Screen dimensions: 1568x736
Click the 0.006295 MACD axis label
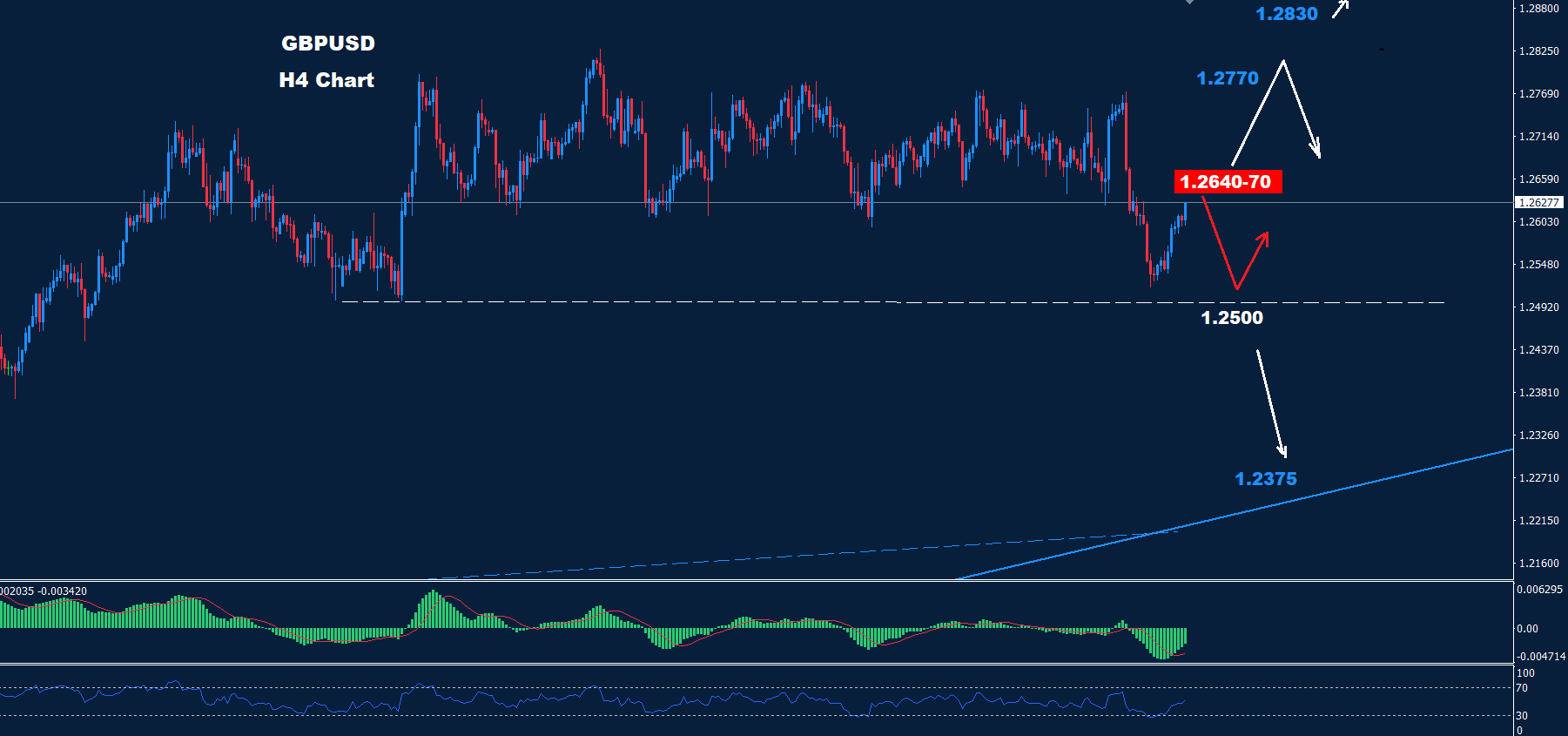tap(1539, 590)
